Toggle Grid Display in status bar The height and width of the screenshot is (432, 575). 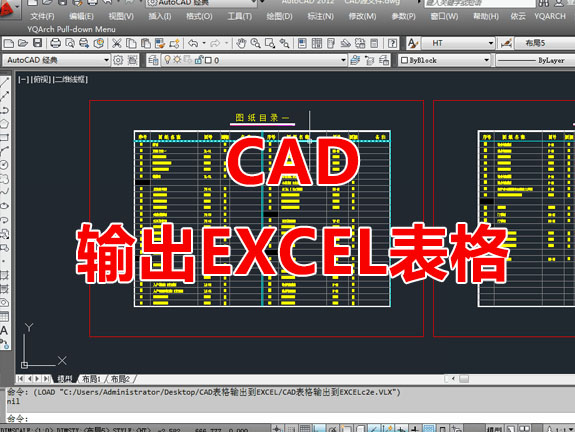(x=304, y=428)
